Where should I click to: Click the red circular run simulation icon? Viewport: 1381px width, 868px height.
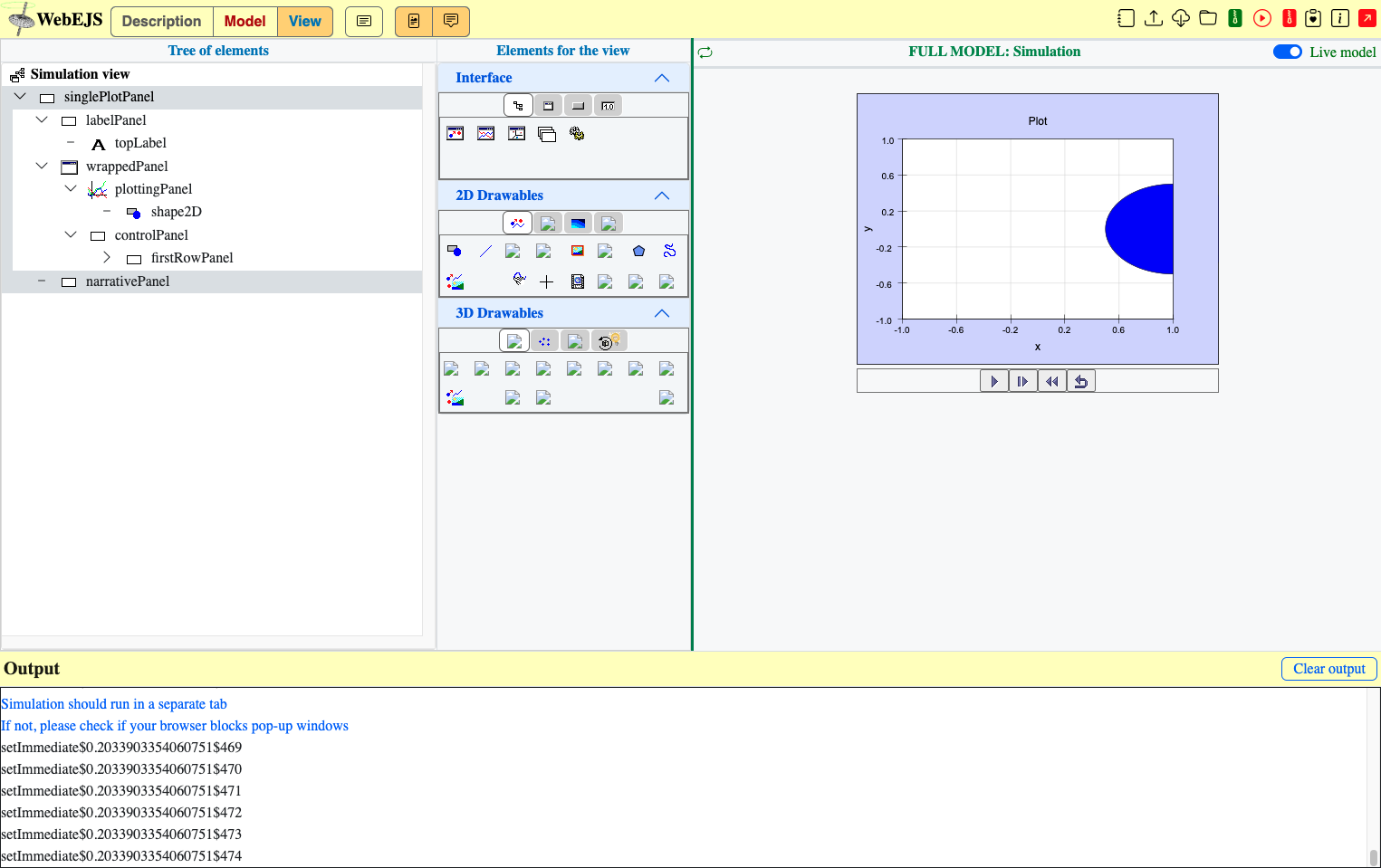(1261, 18)
